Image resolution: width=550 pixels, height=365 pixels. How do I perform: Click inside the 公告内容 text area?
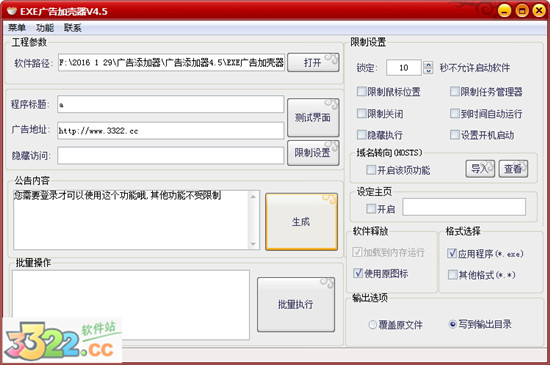130,220
